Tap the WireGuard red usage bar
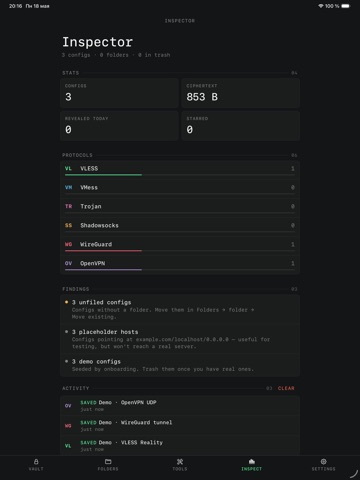The image size is (360, 480). tap(103, 251)
